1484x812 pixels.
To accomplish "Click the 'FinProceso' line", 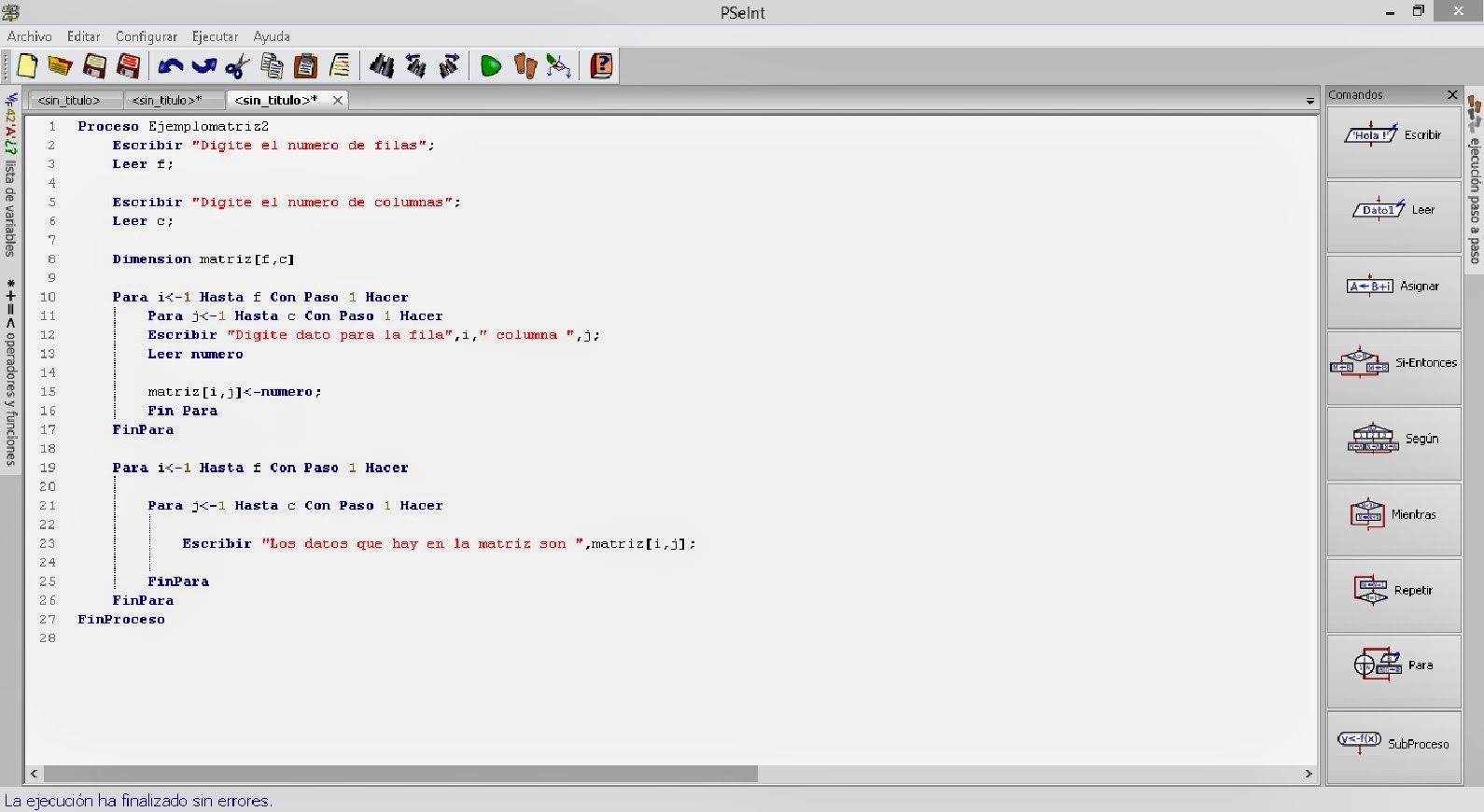I will (x=121, y=620).
